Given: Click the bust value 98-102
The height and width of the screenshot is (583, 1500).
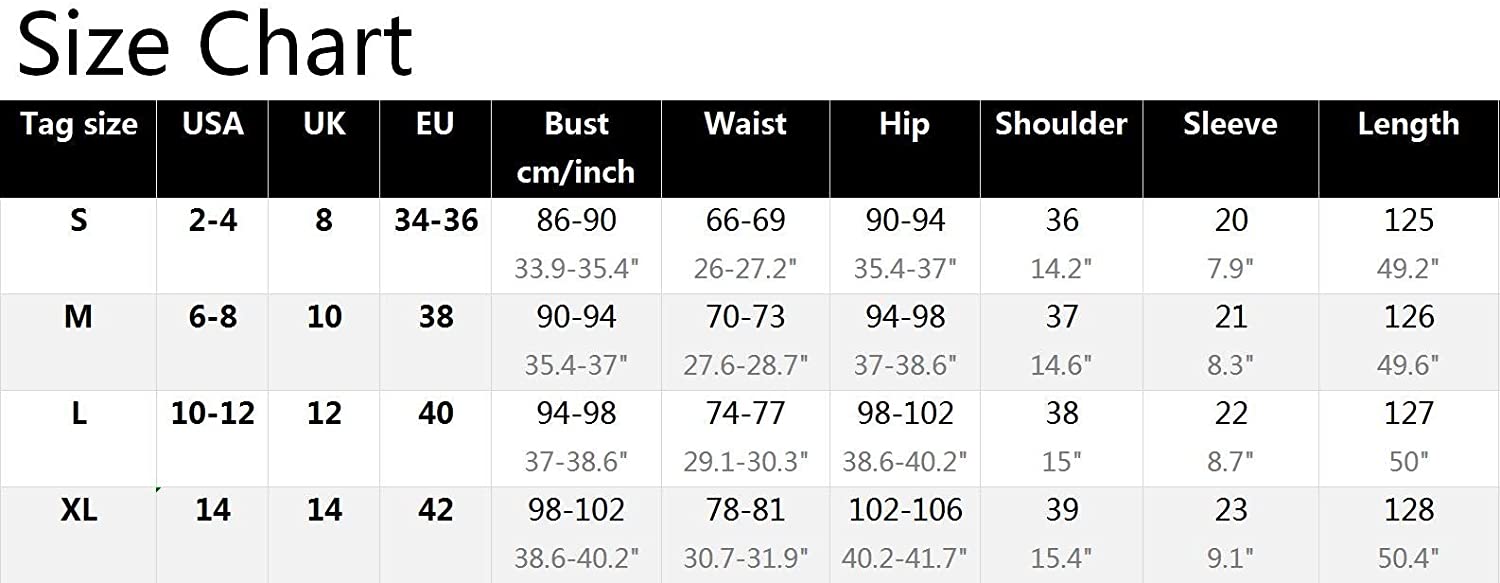Looking at the screenshot, I should click(576, 510).
